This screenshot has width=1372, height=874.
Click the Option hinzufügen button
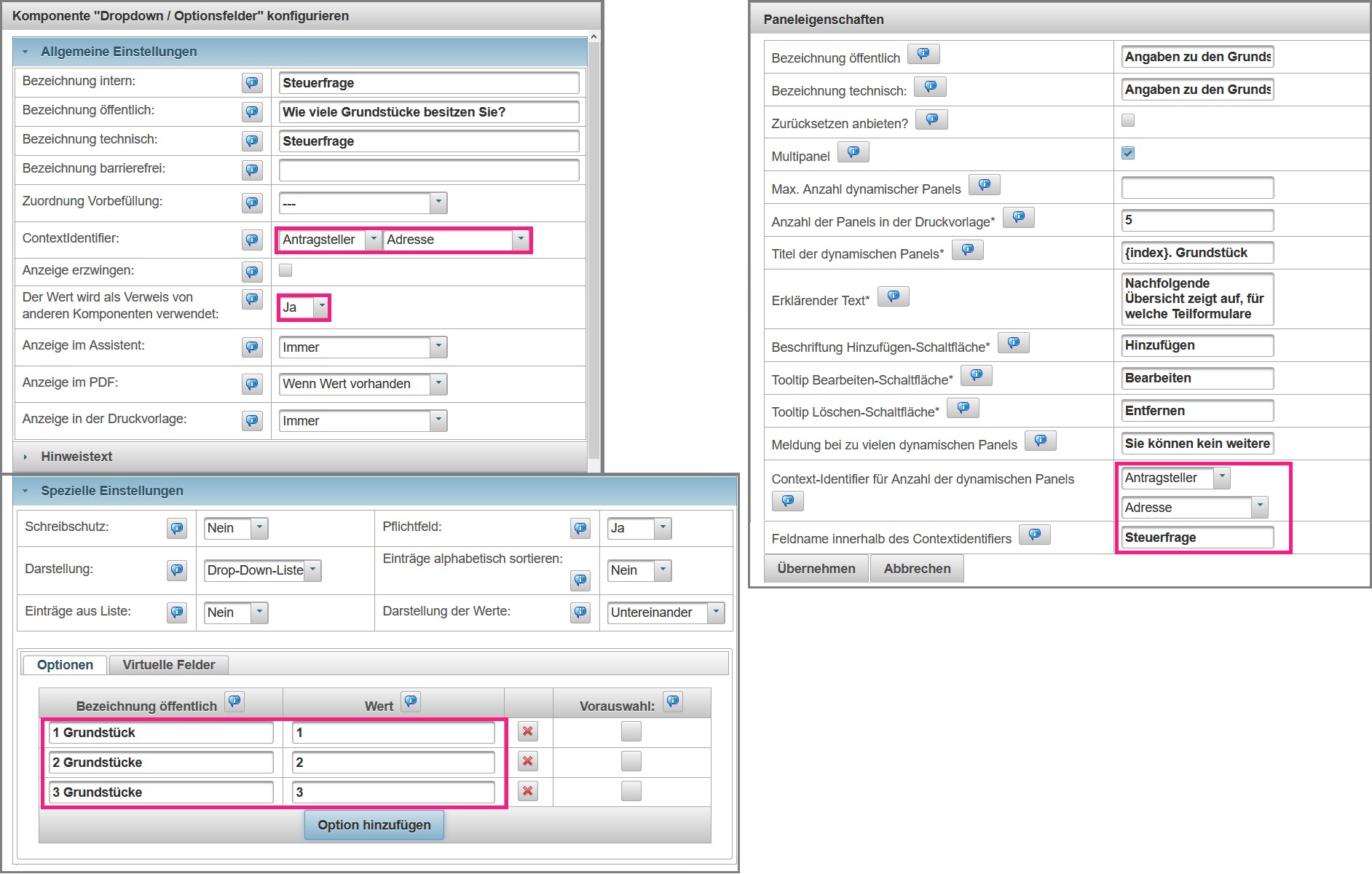374,825
